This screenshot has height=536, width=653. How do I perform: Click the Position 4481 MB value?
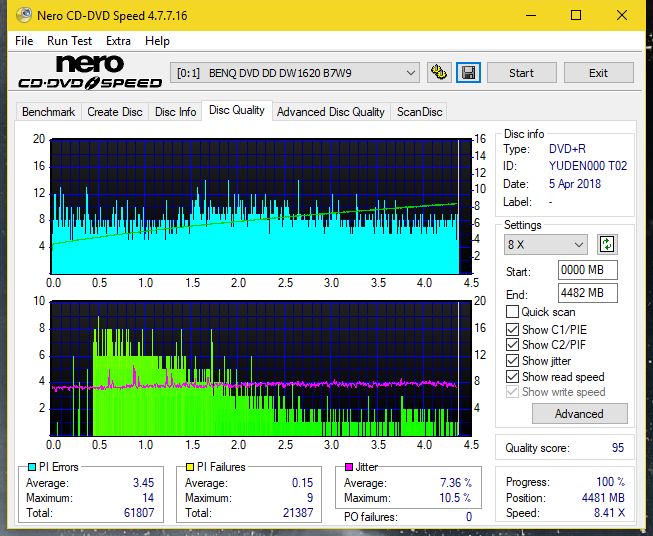click(x=603, y=497)
